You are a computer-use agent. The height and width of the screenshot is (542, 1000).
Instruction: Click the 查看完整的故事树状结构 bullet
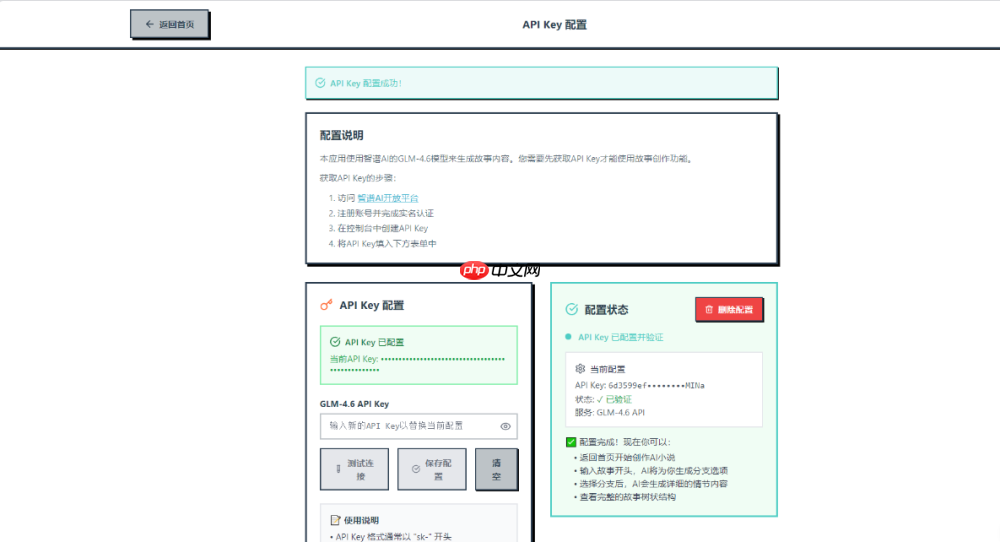click(x=627, y=497)
